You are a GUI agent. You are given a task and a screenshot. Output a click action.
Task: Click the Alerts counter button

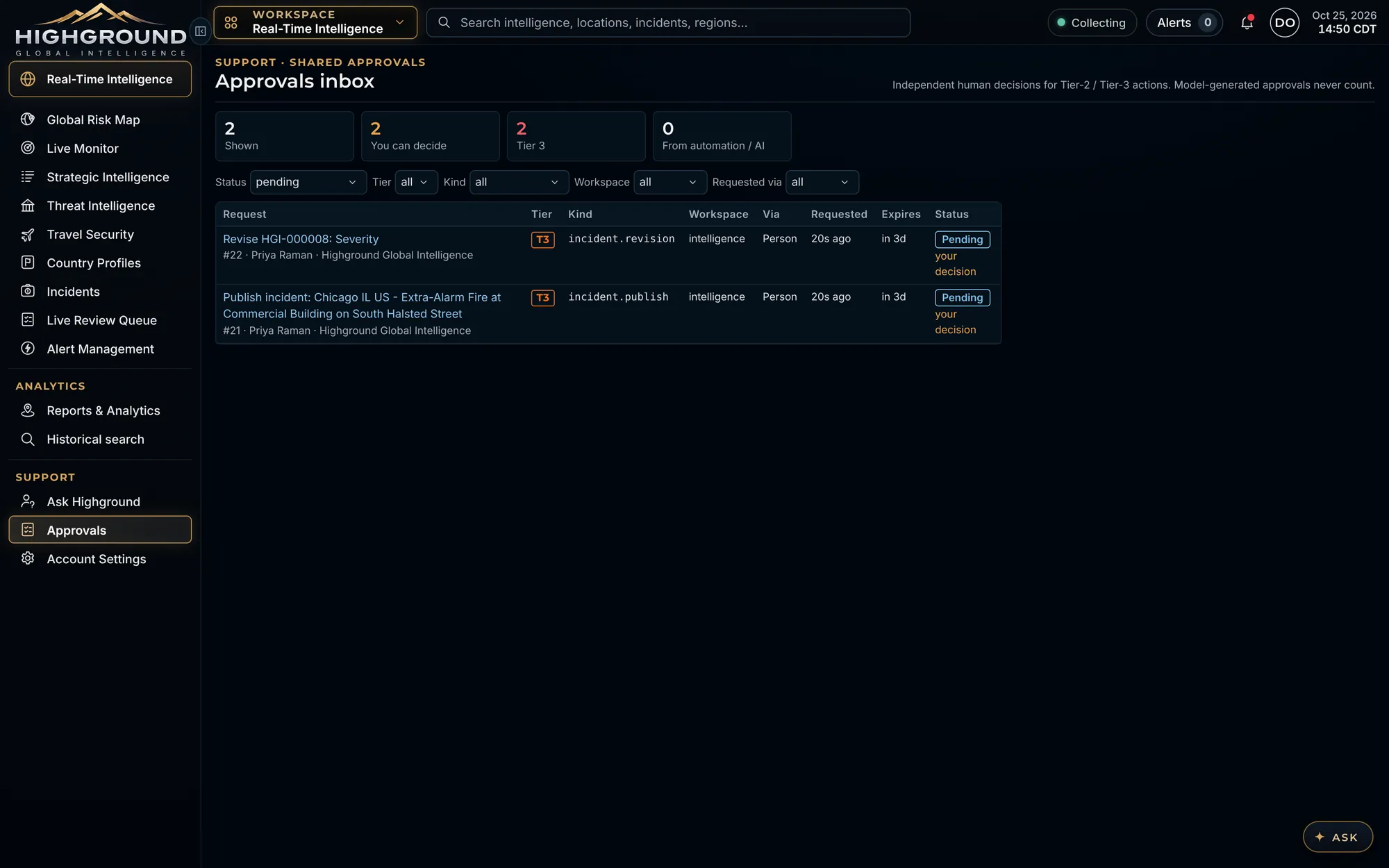point(1184,23)
